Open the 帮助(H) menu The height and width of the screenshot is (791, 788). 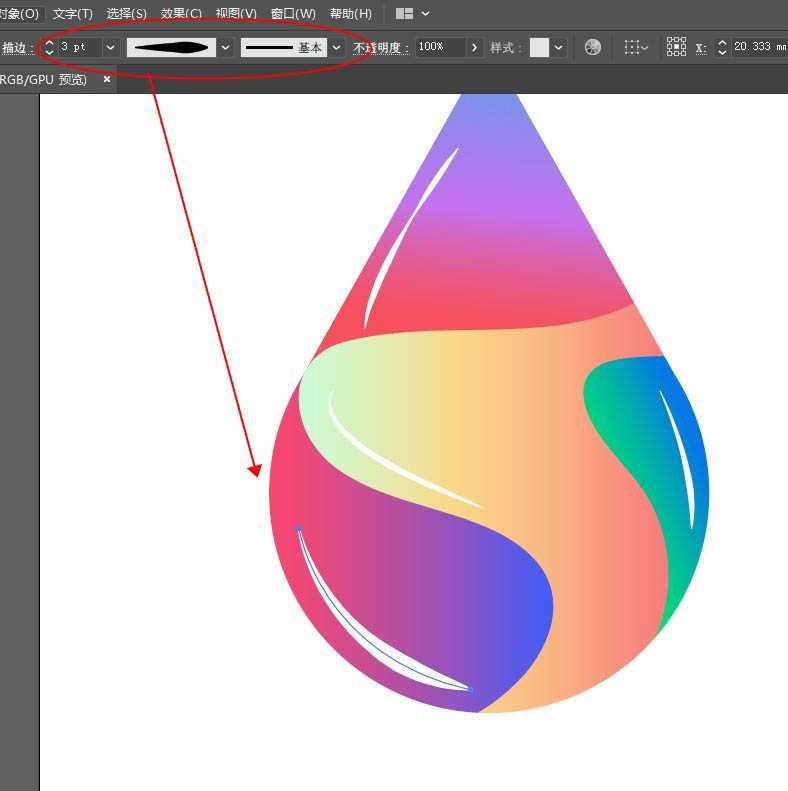[350, 14]
